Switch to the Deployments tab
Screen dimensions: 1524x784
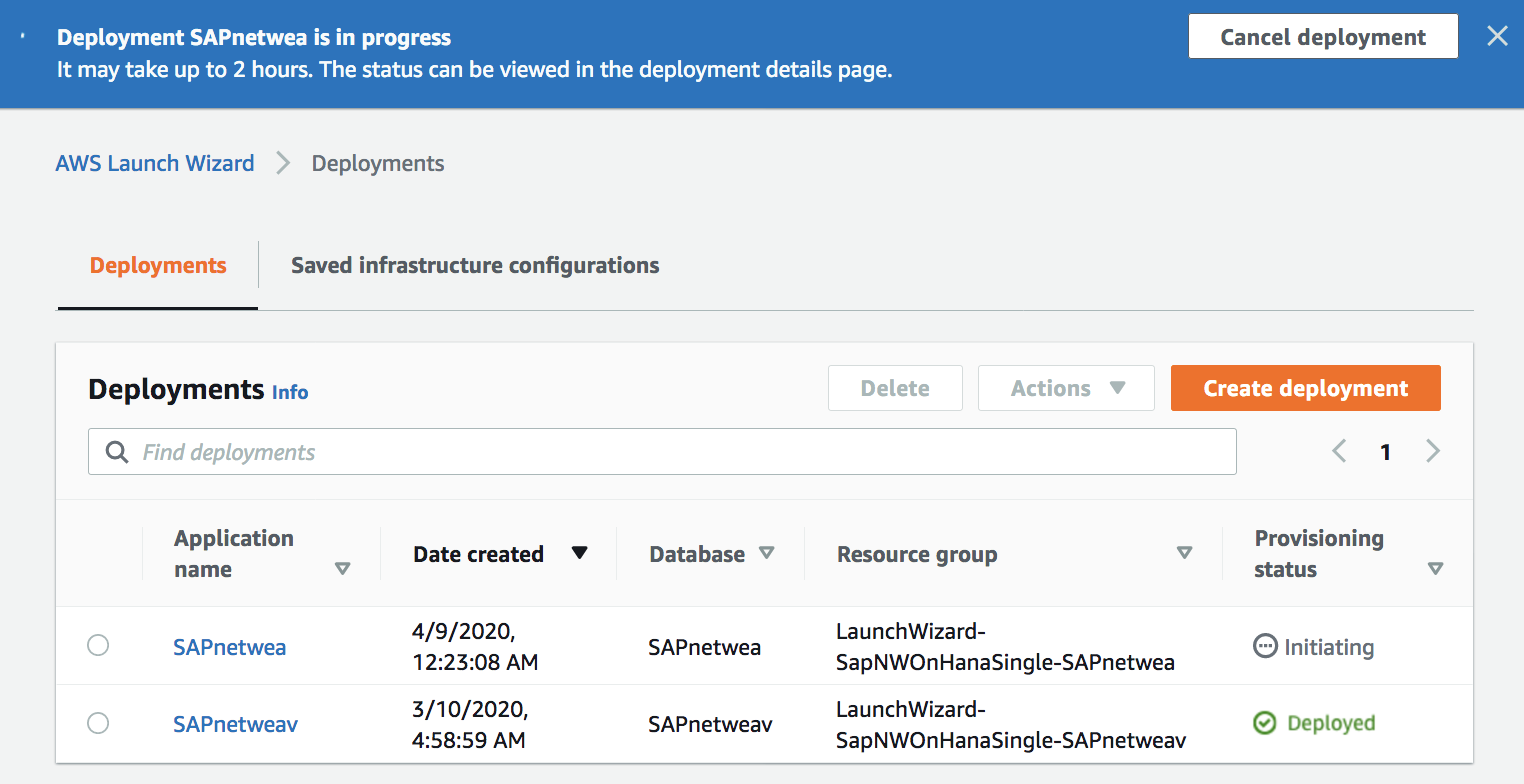click(158, 265)
